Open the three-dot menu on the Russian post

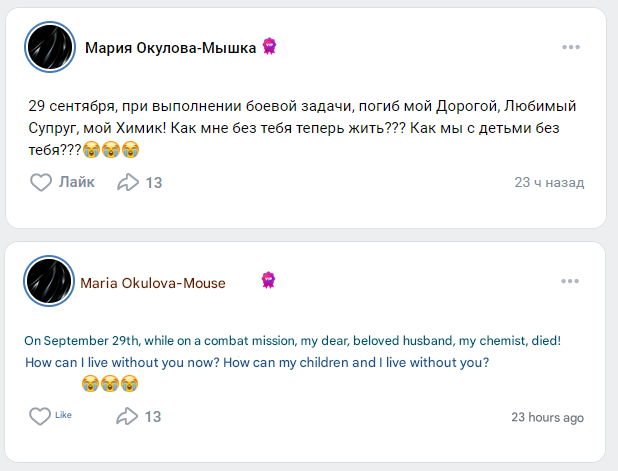(x=571, y=47)
